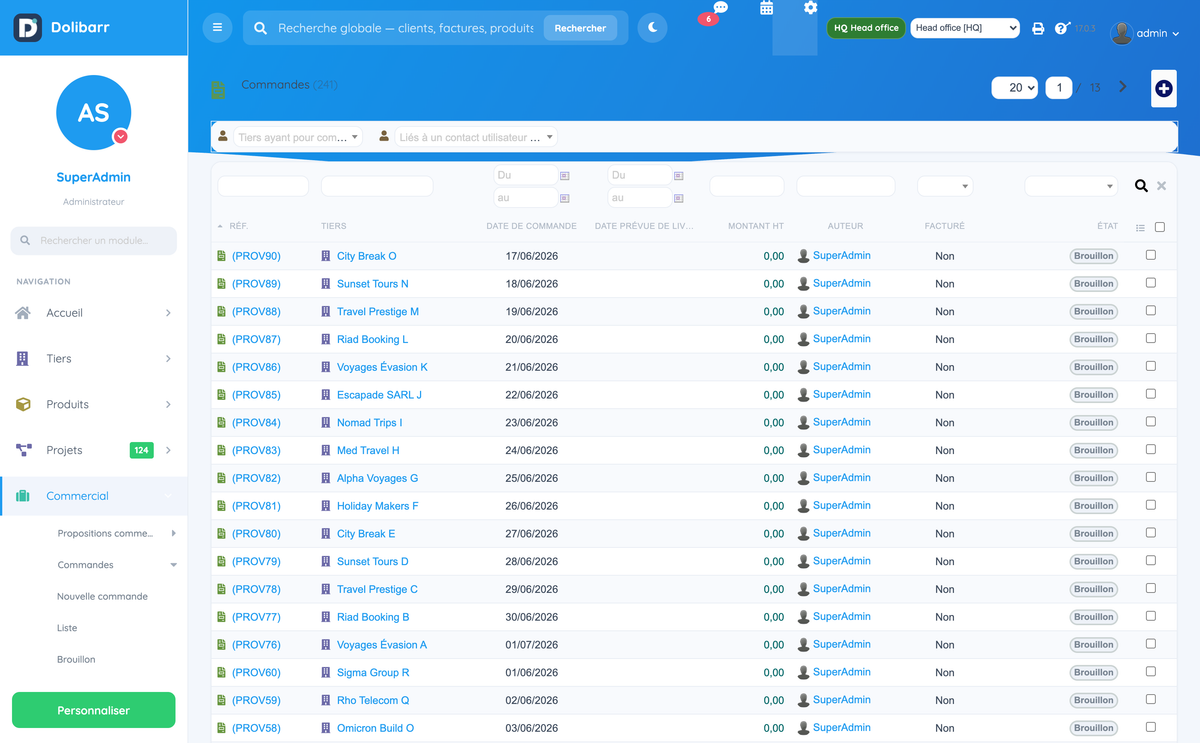Image resolution: width=1200 pixels, height=743 pixels.
Task: Check the box for order PROV90
Action: [x=1151, y=255]
